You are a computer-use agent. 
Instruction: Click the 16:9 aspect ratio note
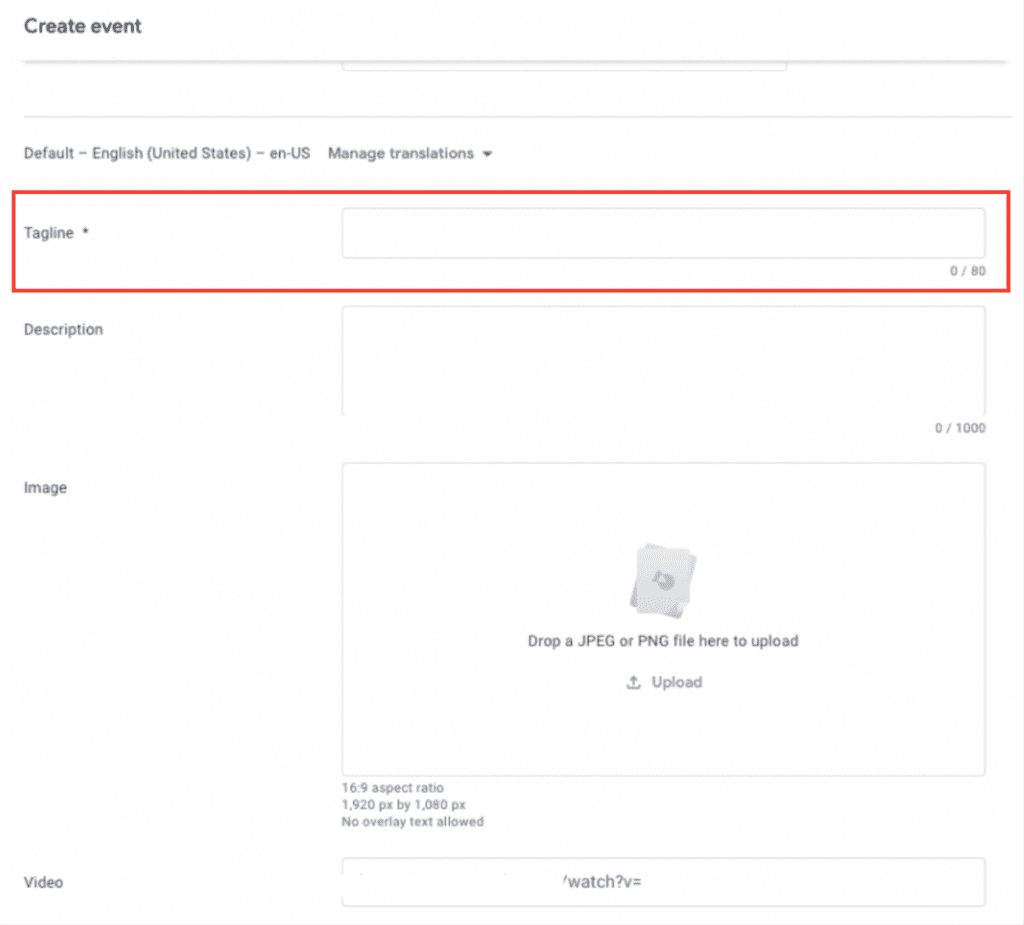point(392,788)
